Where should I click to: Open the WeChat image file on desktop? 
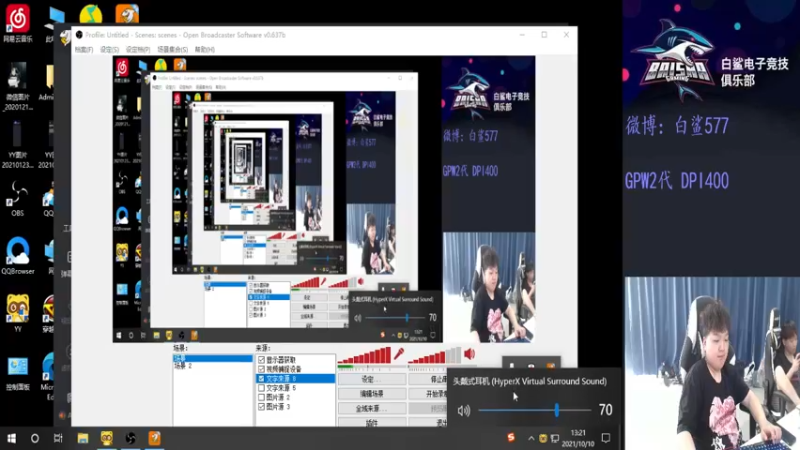[x=17, y=86]
